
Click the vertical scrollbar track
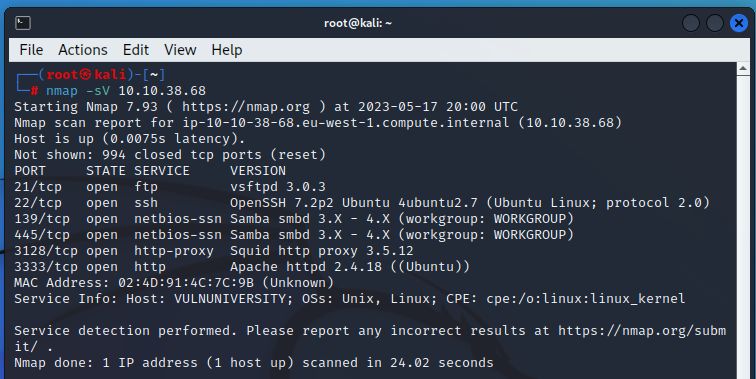pyautogui.click(x=743, y=227)
